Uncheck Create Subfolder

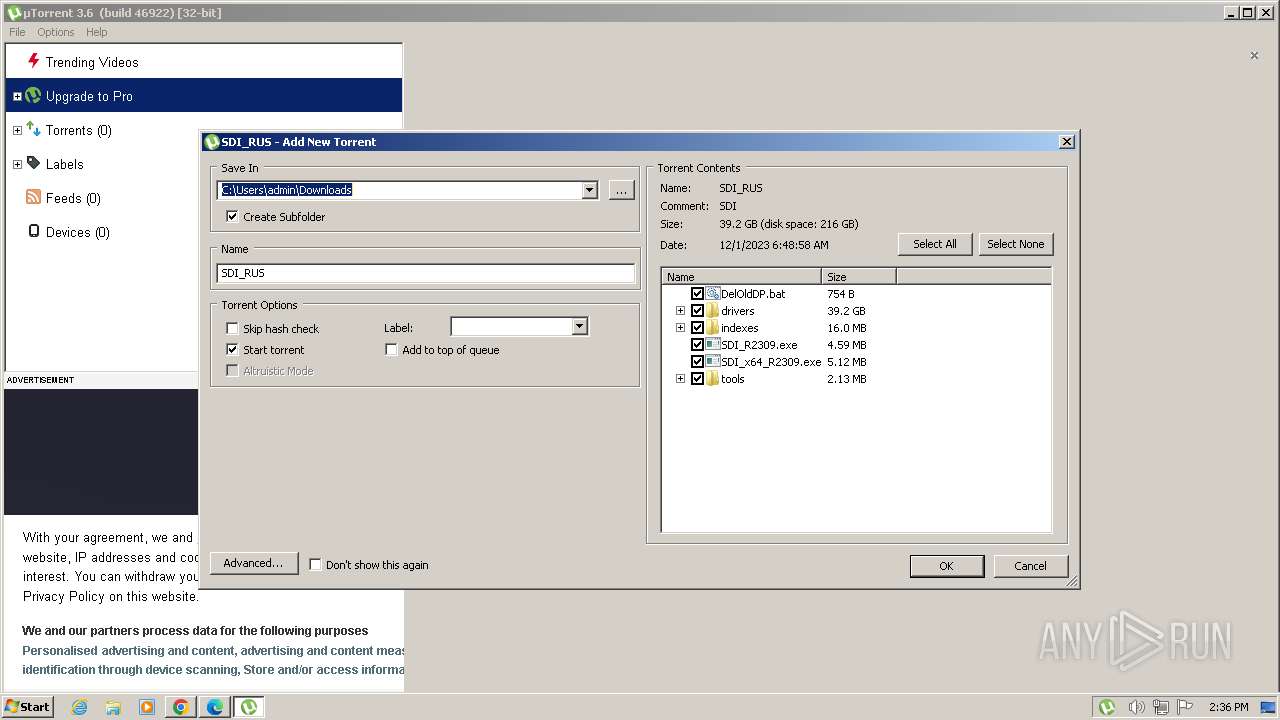coord(232,216)
